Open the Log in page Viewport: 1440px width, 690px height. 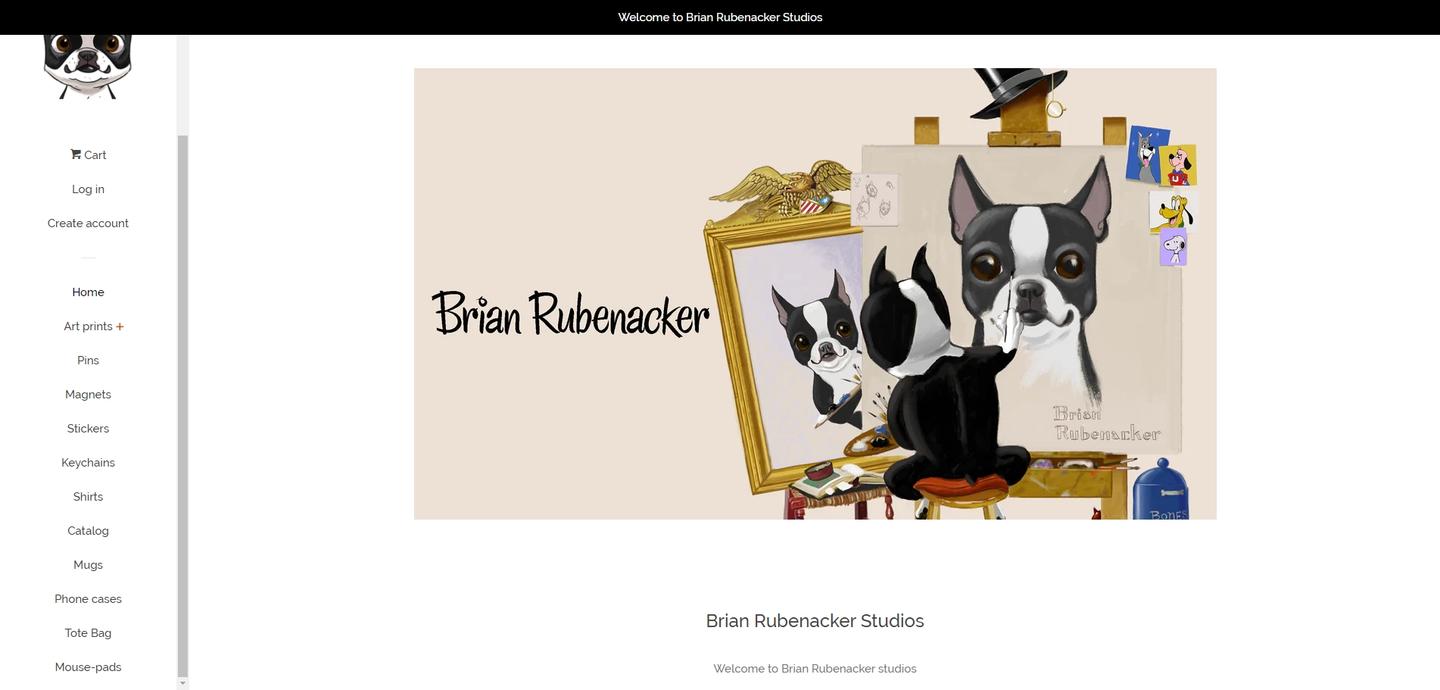[88, 189]
